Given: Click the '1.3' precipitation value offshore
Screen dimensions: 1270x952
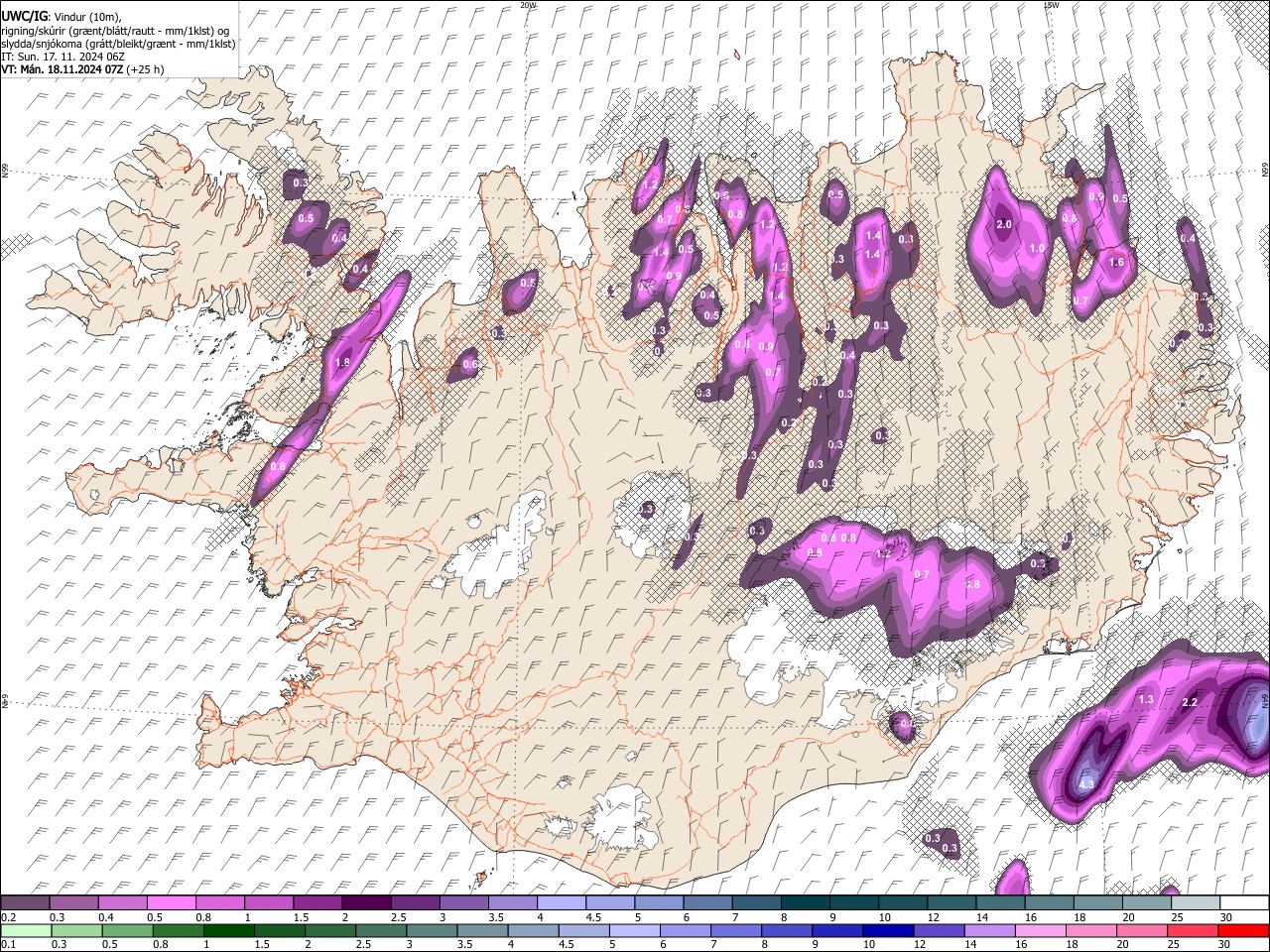Looking at the screenshot, I should click(x=1146, y=699).
